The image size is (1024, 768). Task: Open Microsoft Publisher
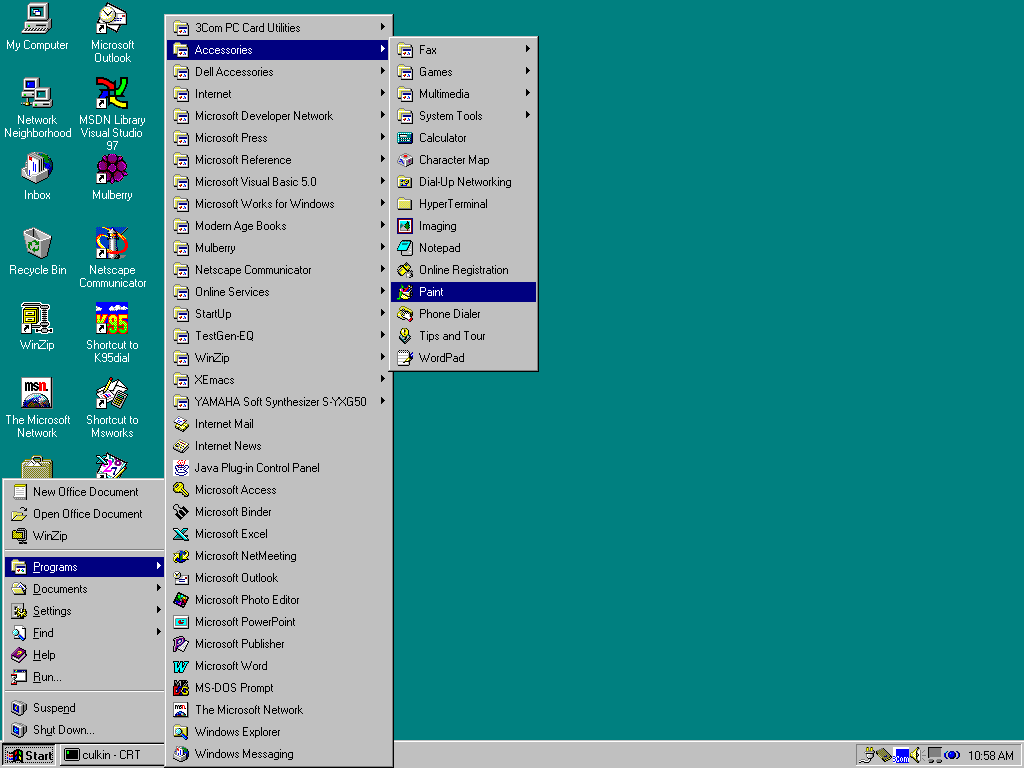click(279, 644)
